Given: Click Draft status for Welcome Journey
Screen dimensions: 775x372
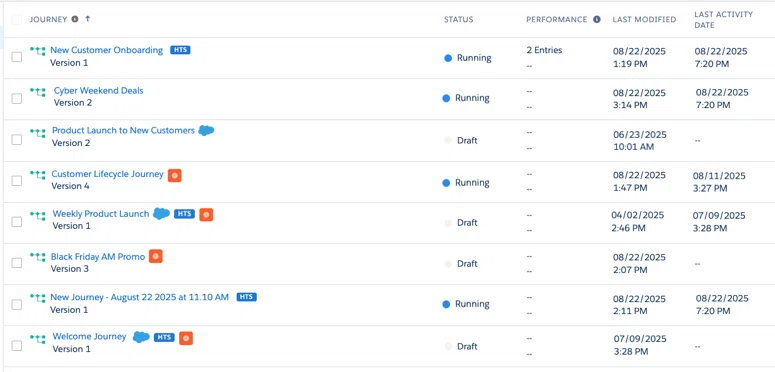Looking at the screenshot, I should click(467, 346).
